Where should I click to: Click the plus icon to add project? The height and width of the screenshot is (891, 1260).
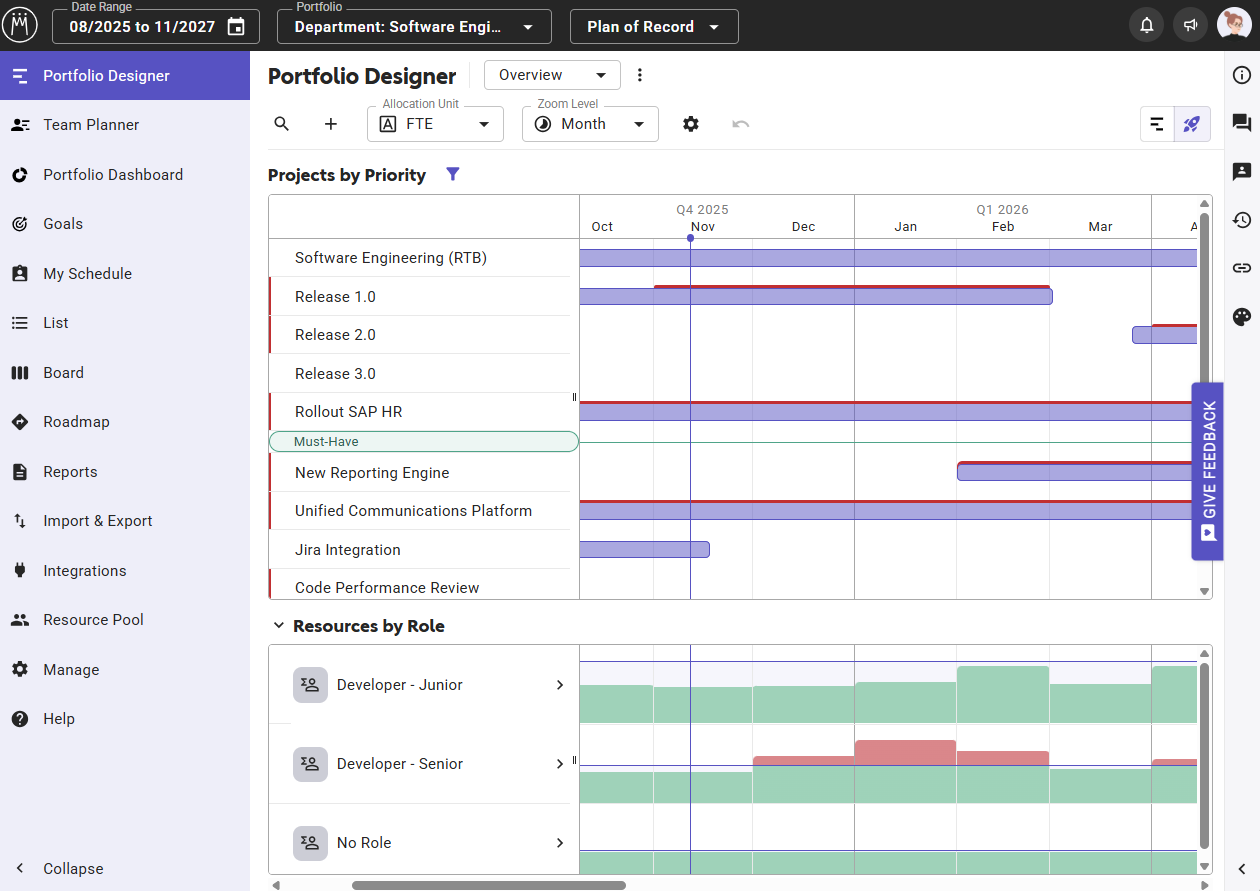(331, 124)
